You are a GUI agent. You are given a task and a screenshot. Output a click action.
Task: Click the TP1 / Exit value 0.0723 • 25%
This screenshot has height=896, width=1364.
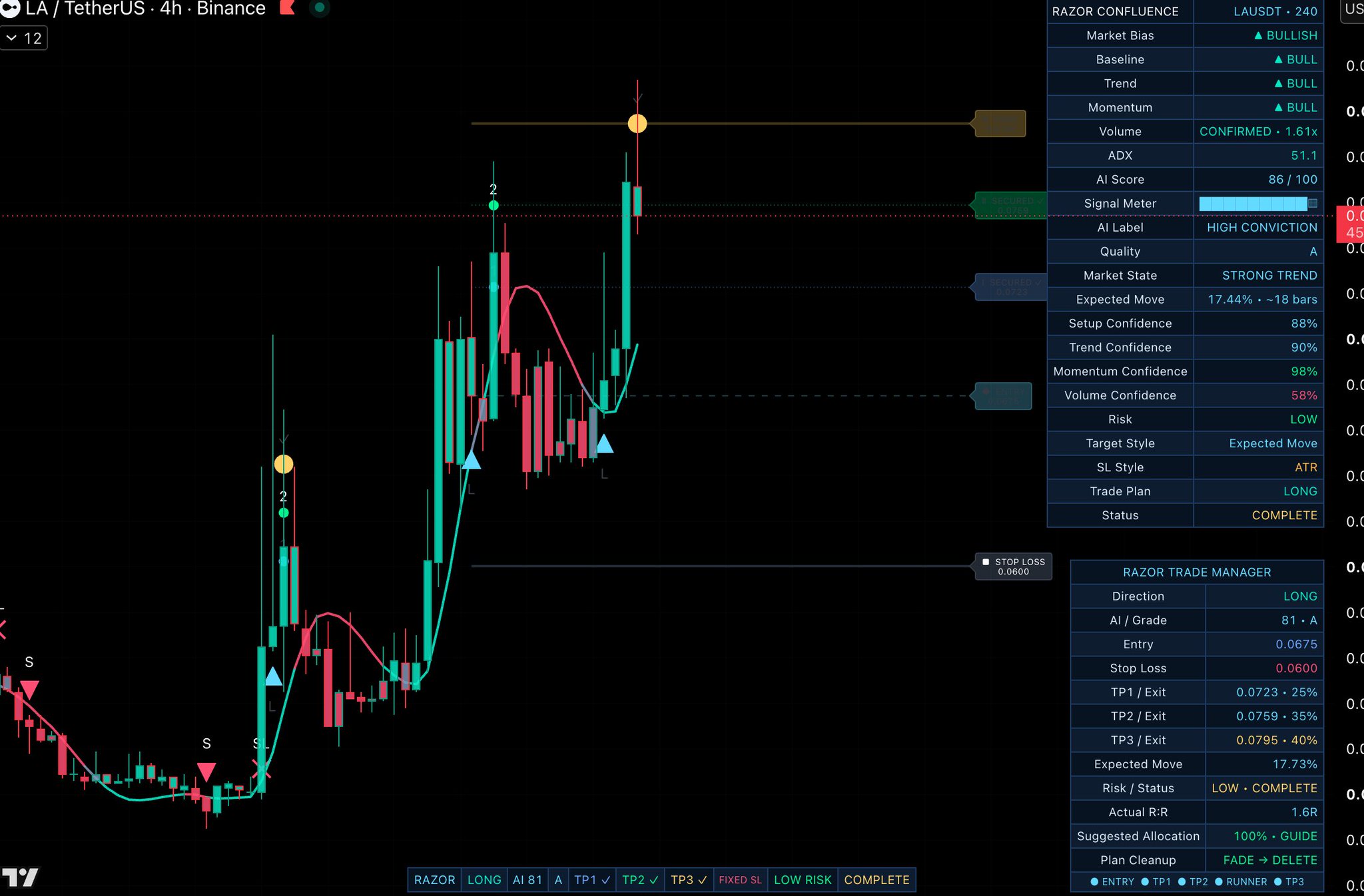click(x=1277, y=692)
